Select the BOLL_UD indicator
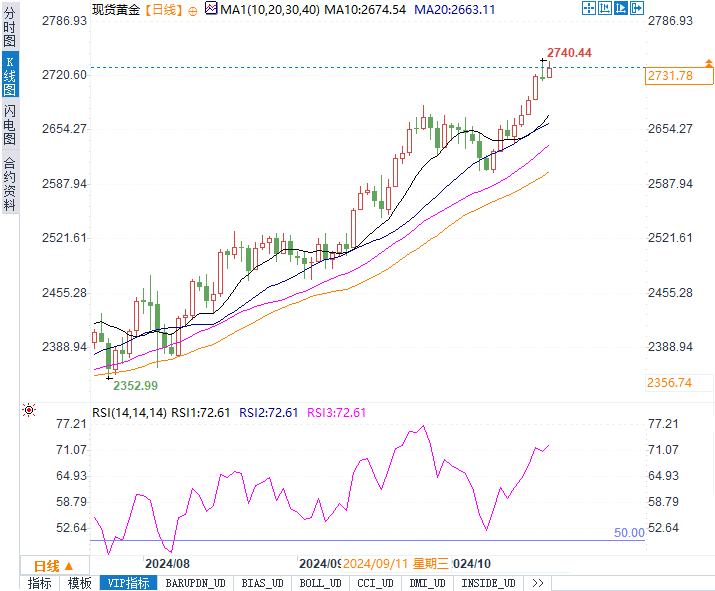This screenshot has width=715, height=591. tap(320, 583)
